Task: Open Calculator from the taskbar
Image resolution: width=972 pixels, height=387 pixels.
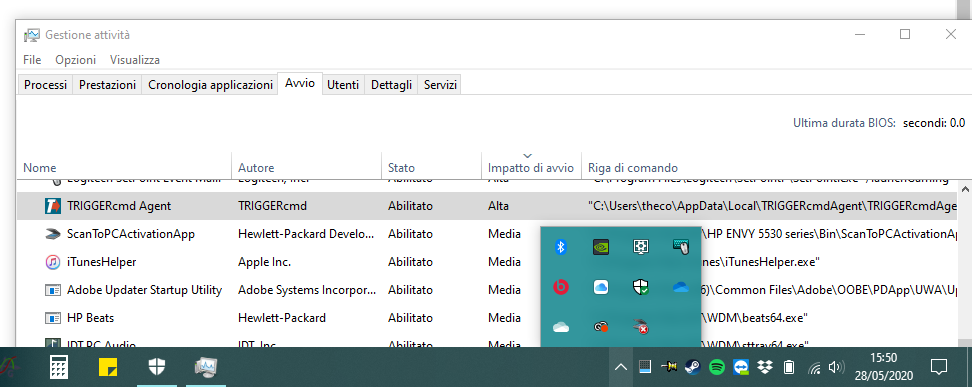Action: point(58,367)
